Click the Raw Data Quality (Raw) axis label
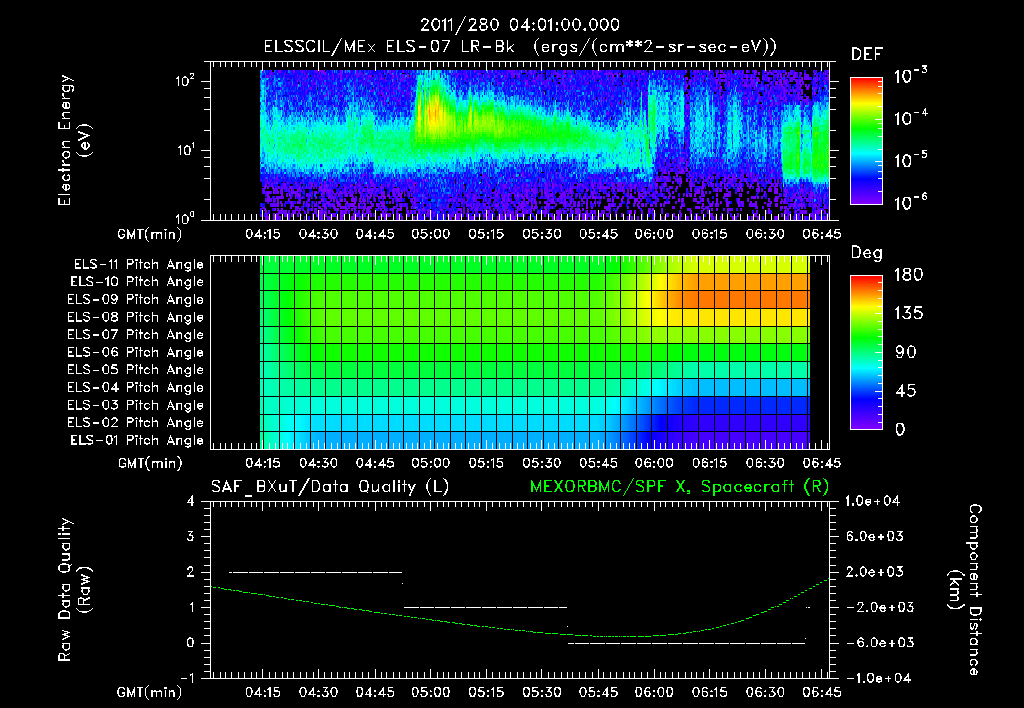The height and width of the screenshot is (708, 1024). point(74,589)
